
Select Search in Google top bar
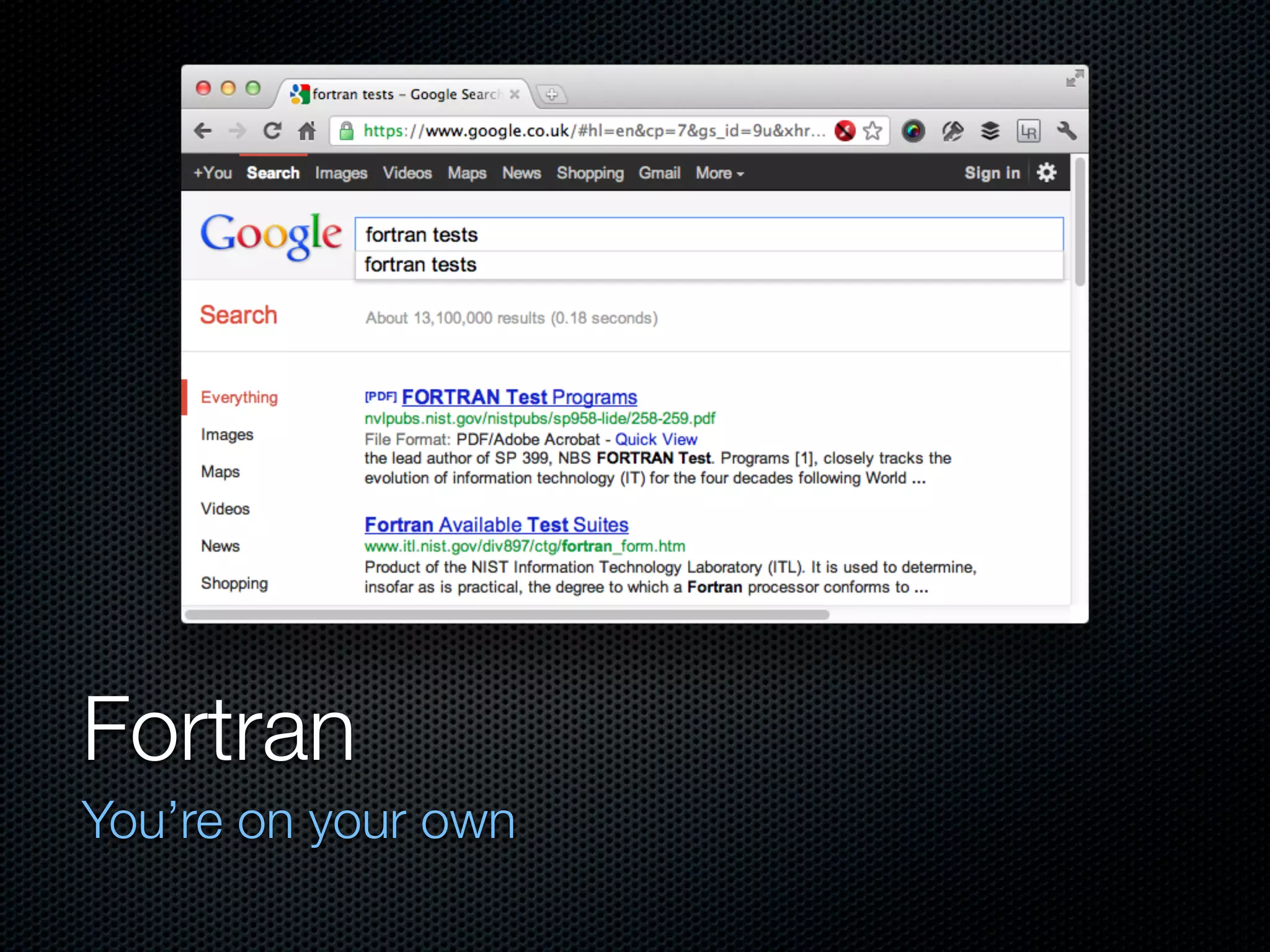click(273, 173)
